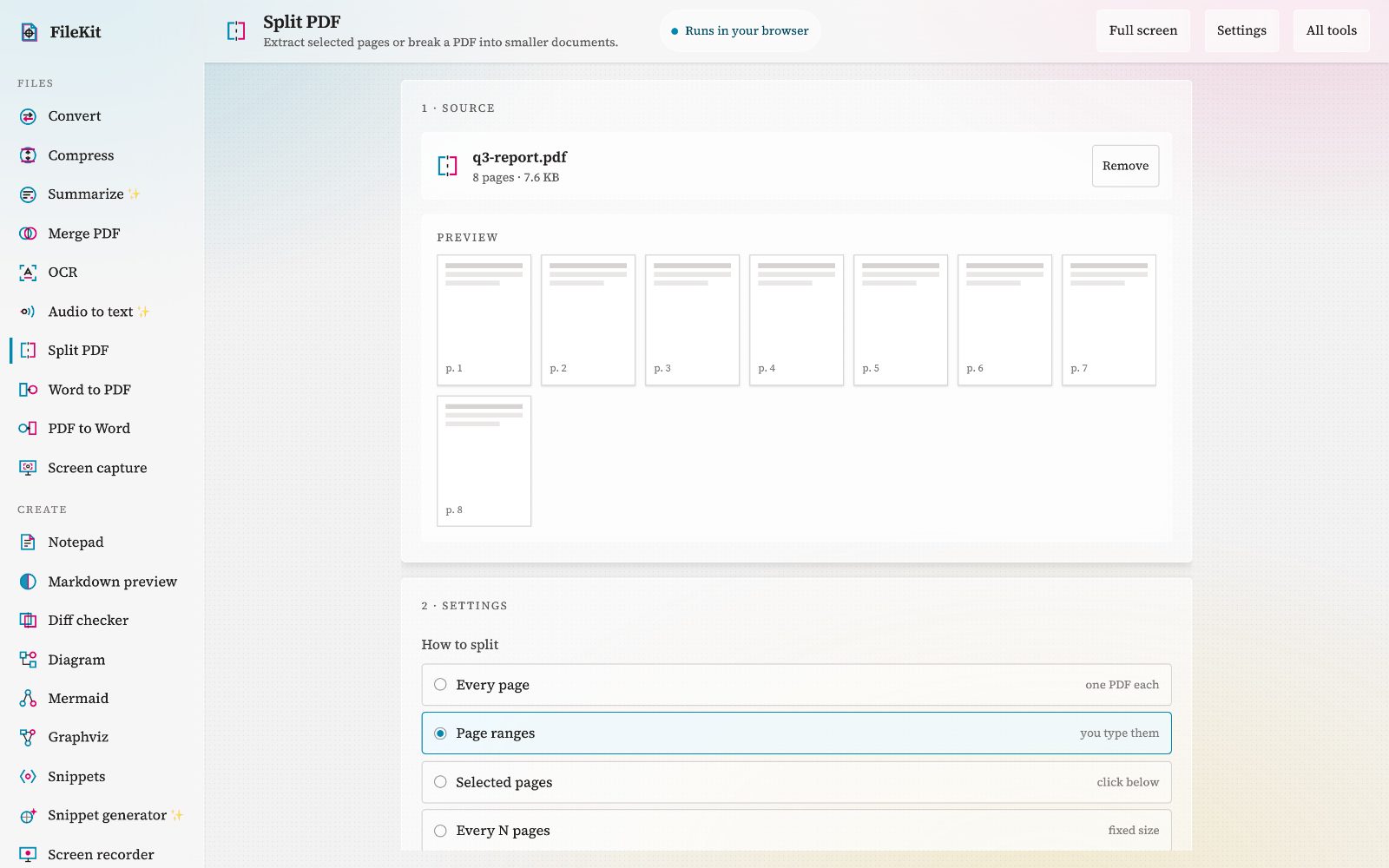Screen dimensions: 1389x868
Task: Click the 'fixed size' hint text
Action: (1134, 831)
